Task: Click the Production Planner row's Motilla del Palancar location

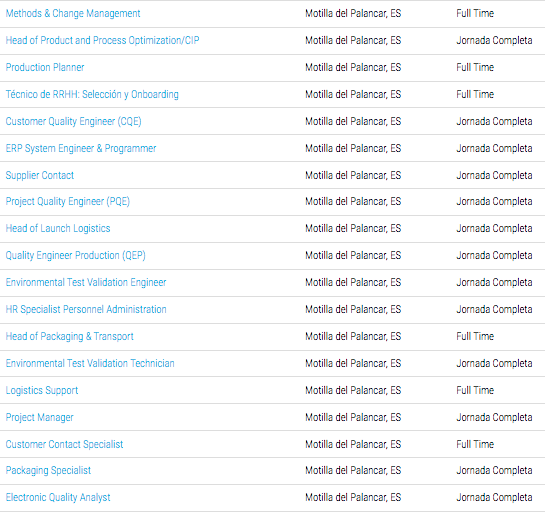Action: pos(353,67)
